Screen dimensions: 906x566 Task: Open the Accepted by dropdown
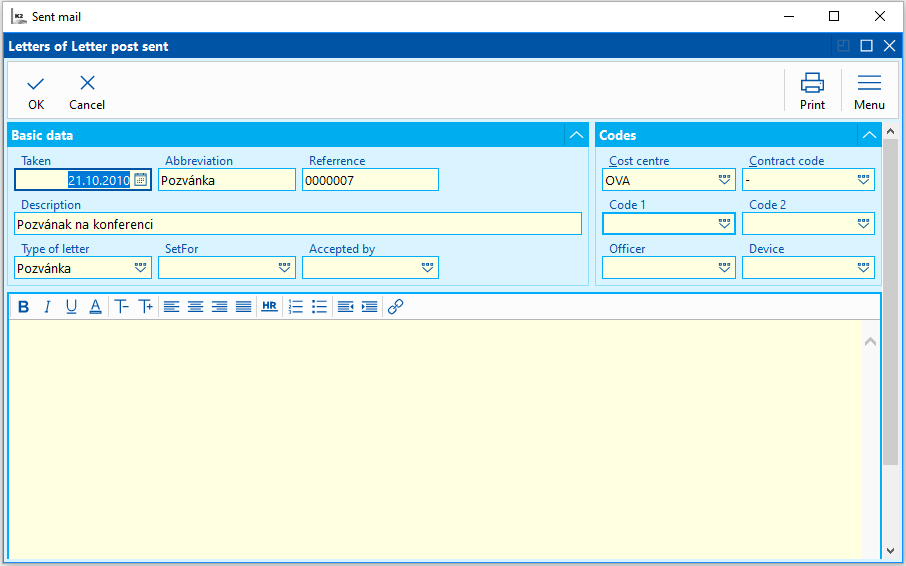pyautogui.click(x=428, y=267)
